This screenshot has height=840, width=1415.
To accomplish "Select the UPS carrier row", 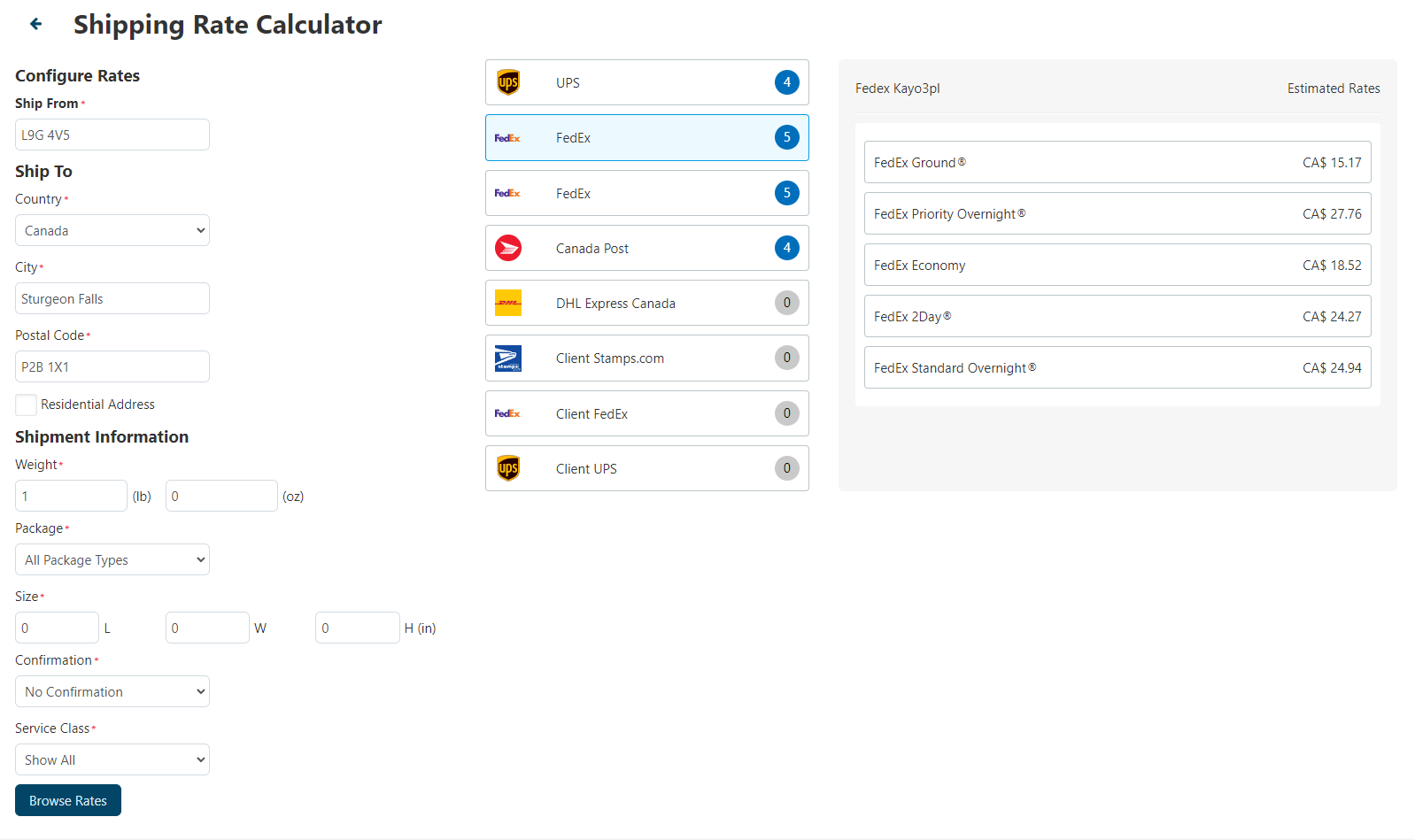I will [646, 82].
